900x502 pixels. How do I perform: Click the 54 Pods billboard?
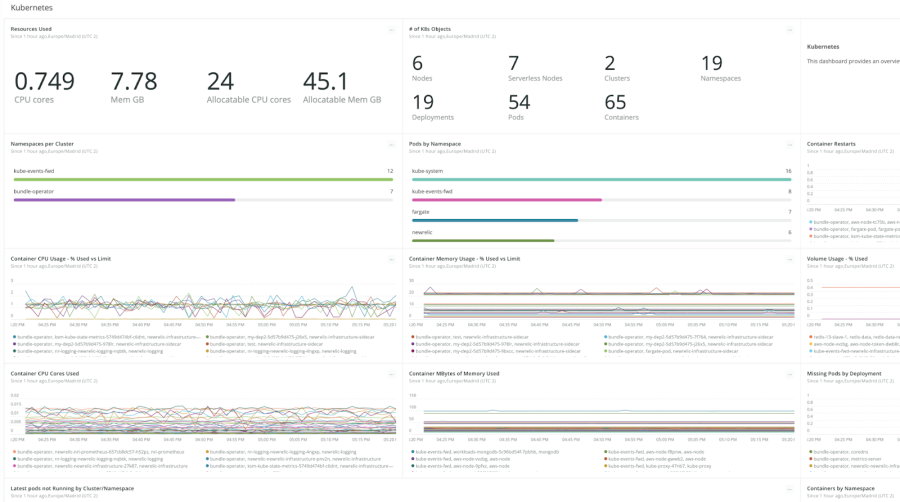[x=519, y=107]
